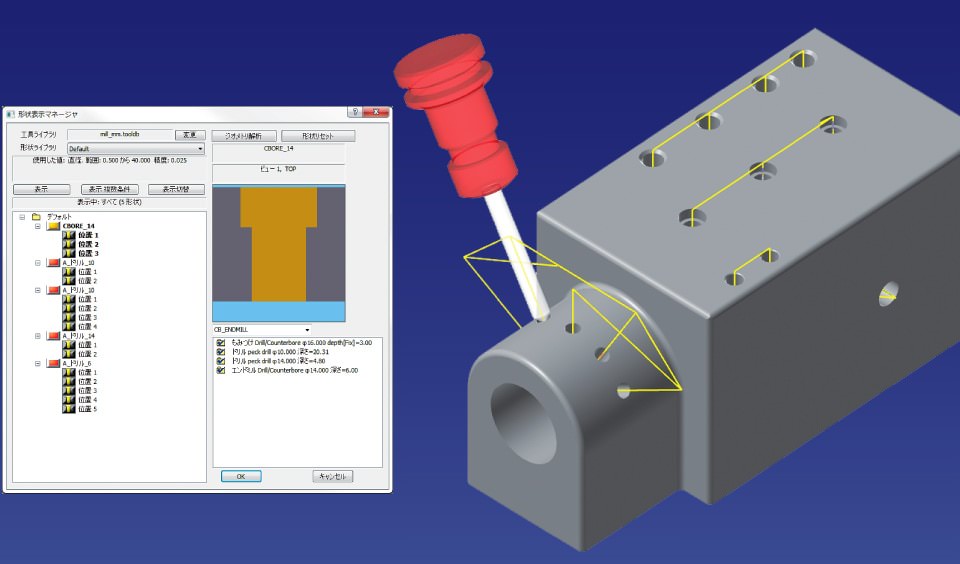
Task: Click the red A_ドリル_6 feature icon
Action: pos(54,363)
